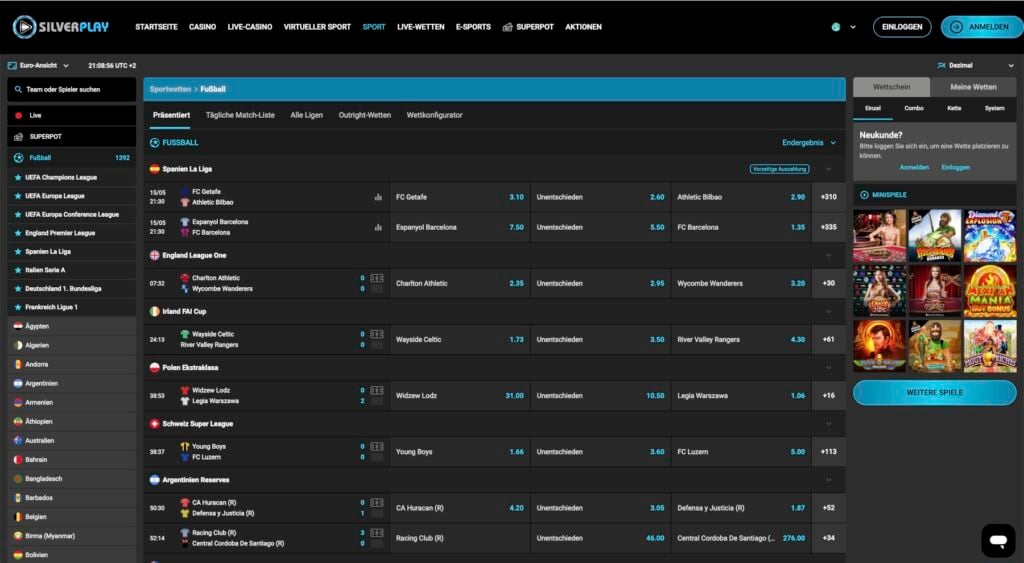Collapse the Argentinien Reserves section chevron

tap(828, 480)
